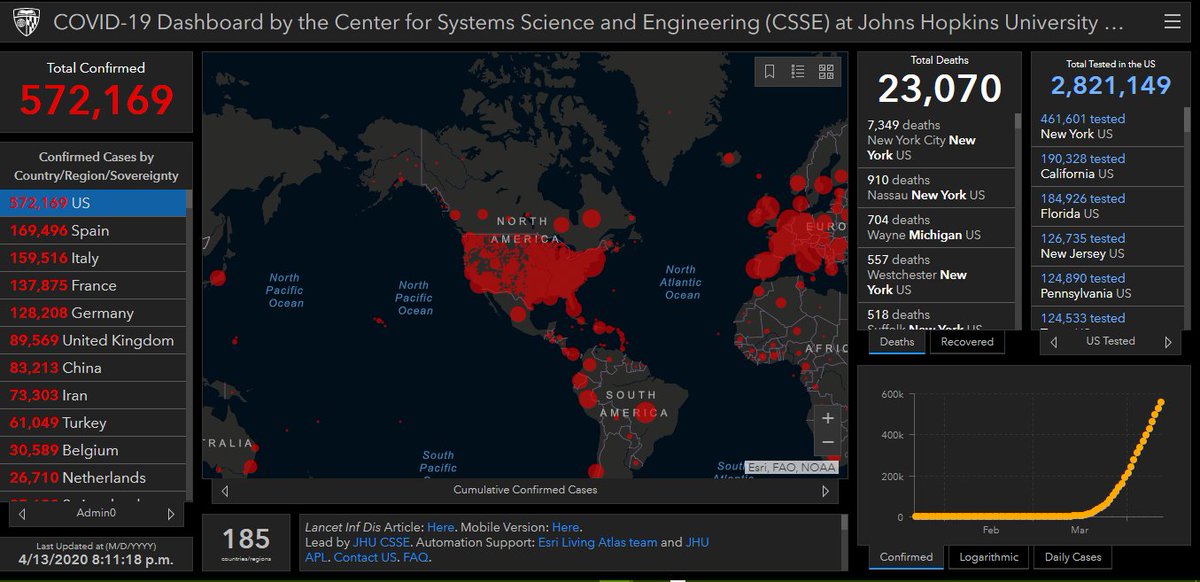Select the Logarithmic chart tab
Screen dimensions: 1200x582
coord(989,558)
